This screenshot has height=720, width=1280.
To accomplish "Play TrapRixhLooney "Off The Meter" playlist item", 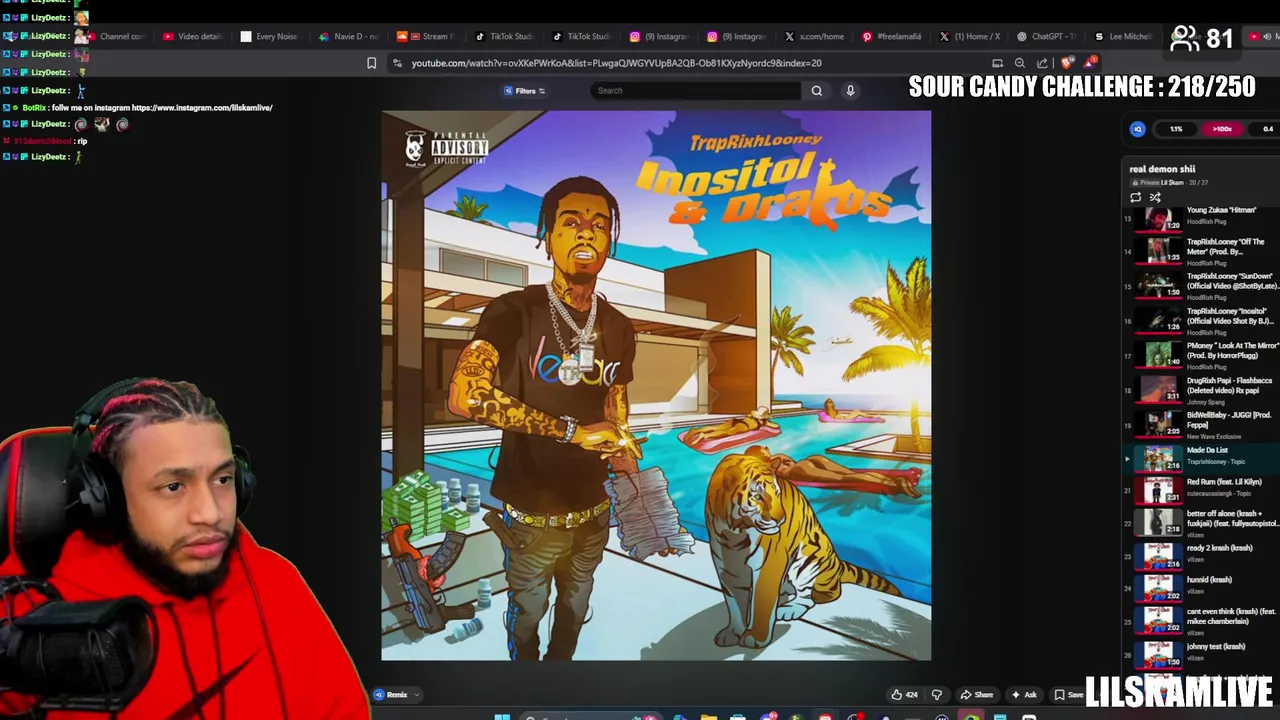I will tap(1203, 251).
